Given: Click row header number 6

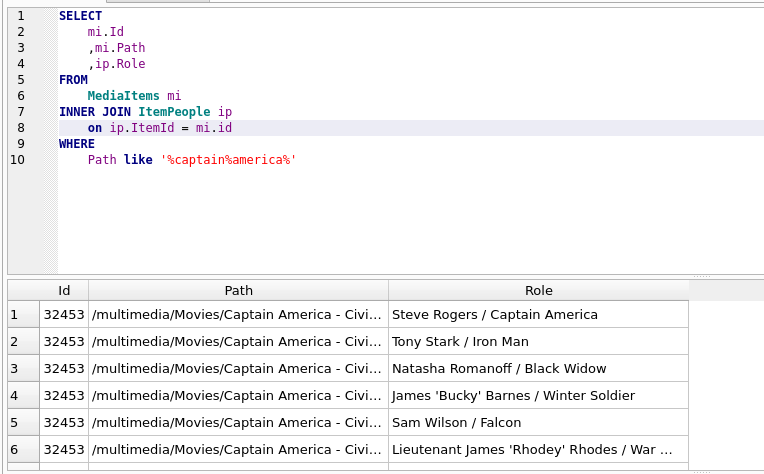Looking at the screenshot, I should point(23,450).
